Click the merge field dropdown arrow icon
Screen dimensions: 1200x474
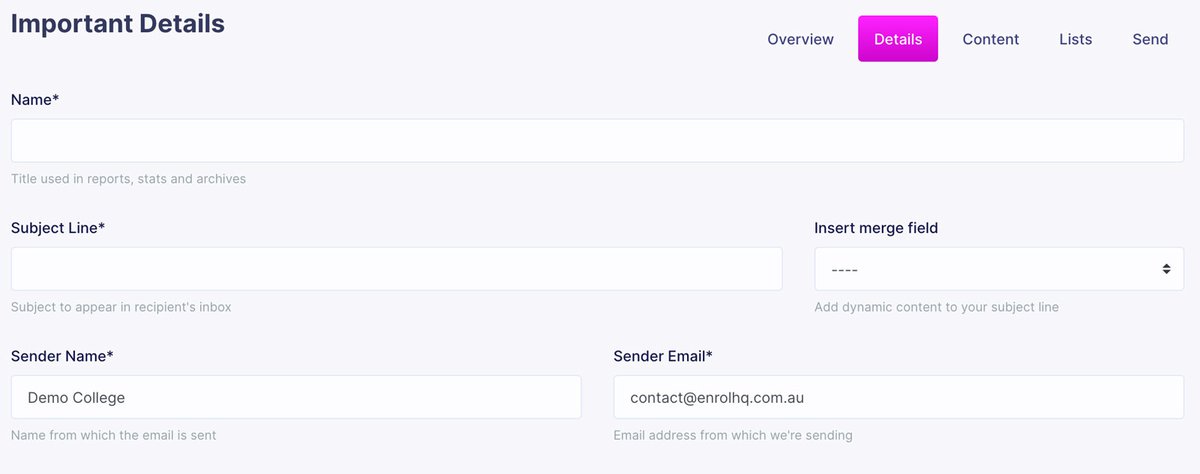(1166, 269)
